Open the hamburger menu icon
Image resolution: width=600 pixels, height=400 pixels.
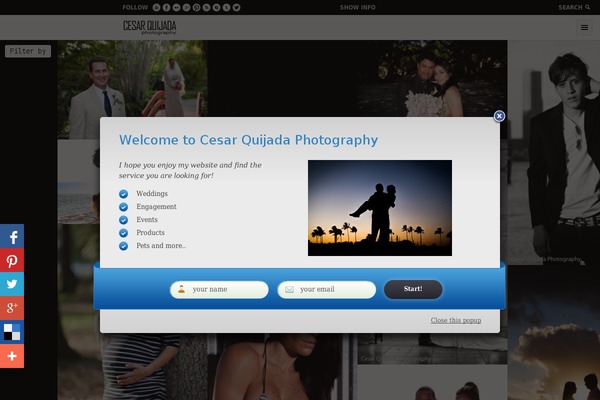(x=584, y=27)
